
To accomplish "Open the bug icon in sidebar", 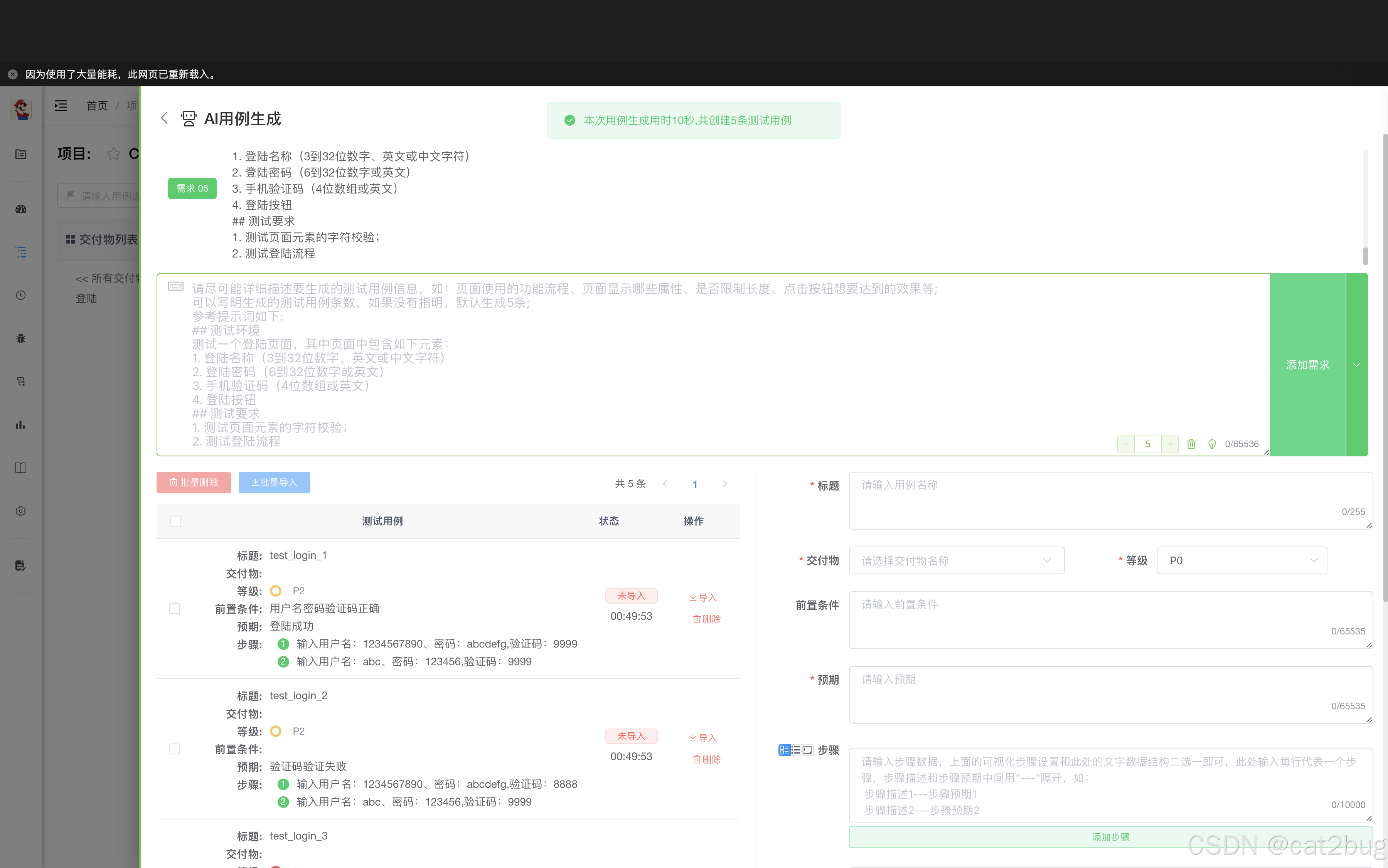I will point(21,338).
